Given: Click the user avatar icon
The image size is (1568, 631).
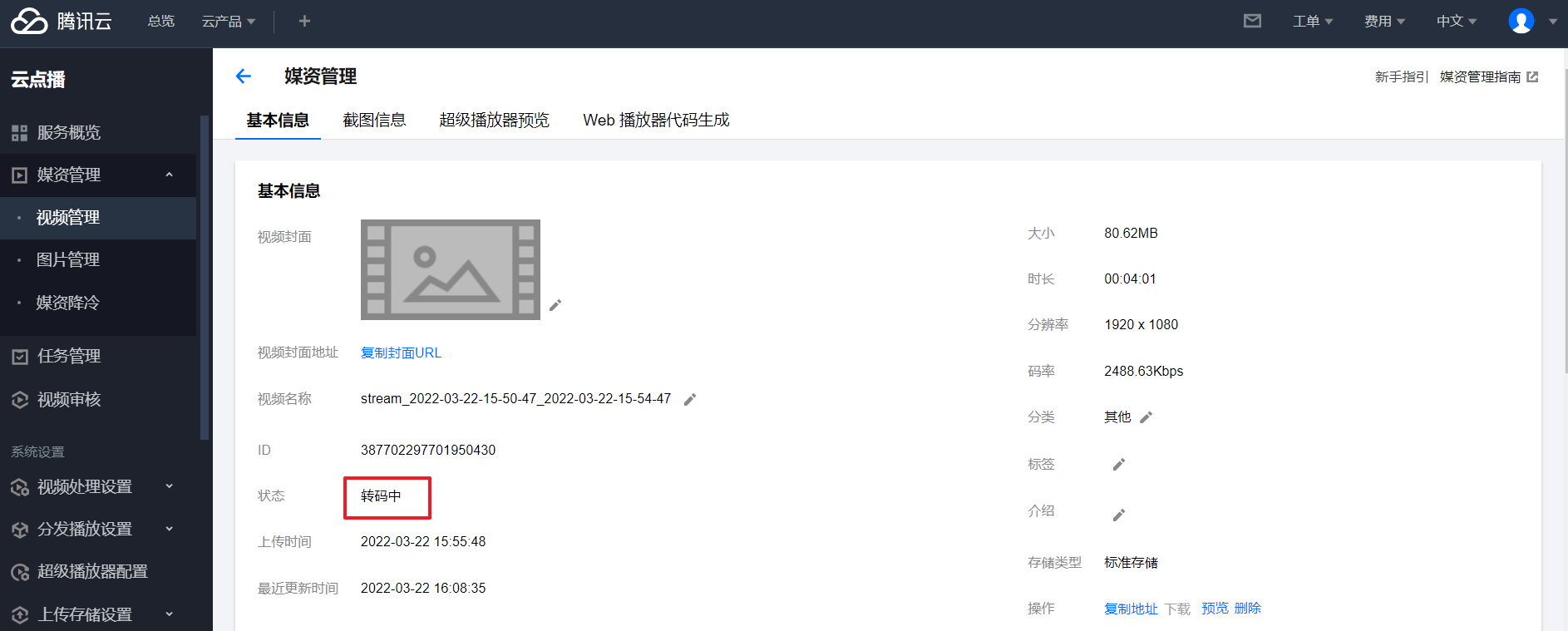Looking at the screenshot, I should [1521, 21].
